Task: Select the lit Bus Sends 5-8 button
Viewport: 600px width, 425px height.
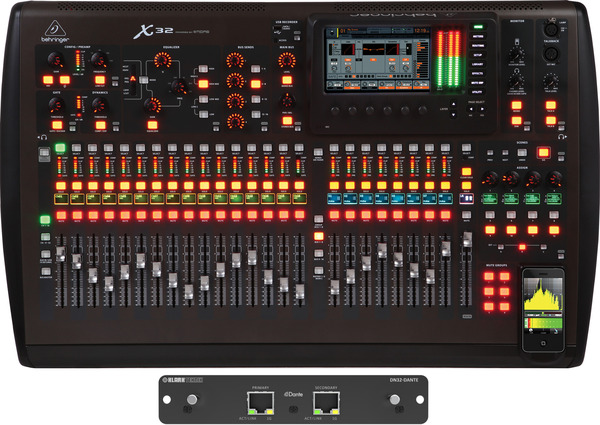Action: (255, 84)
